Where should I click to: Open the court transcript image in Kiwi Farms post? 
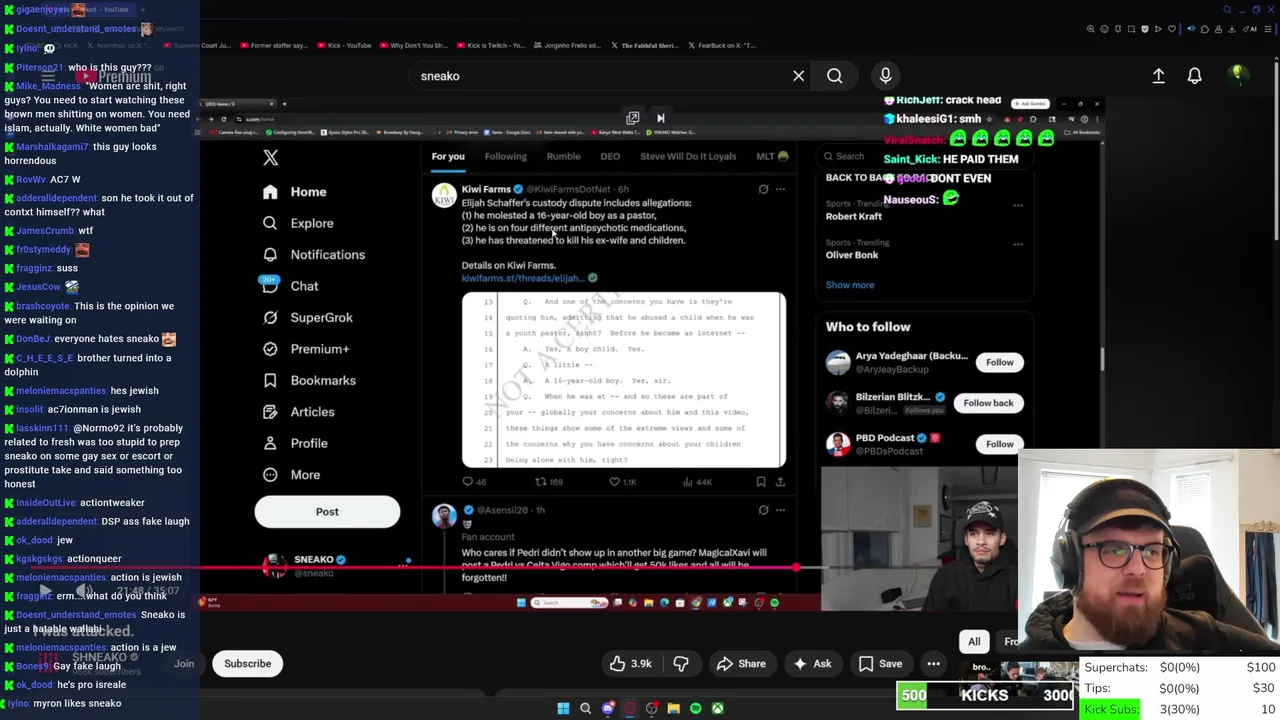pyautogui.click(x=624, y=380)
